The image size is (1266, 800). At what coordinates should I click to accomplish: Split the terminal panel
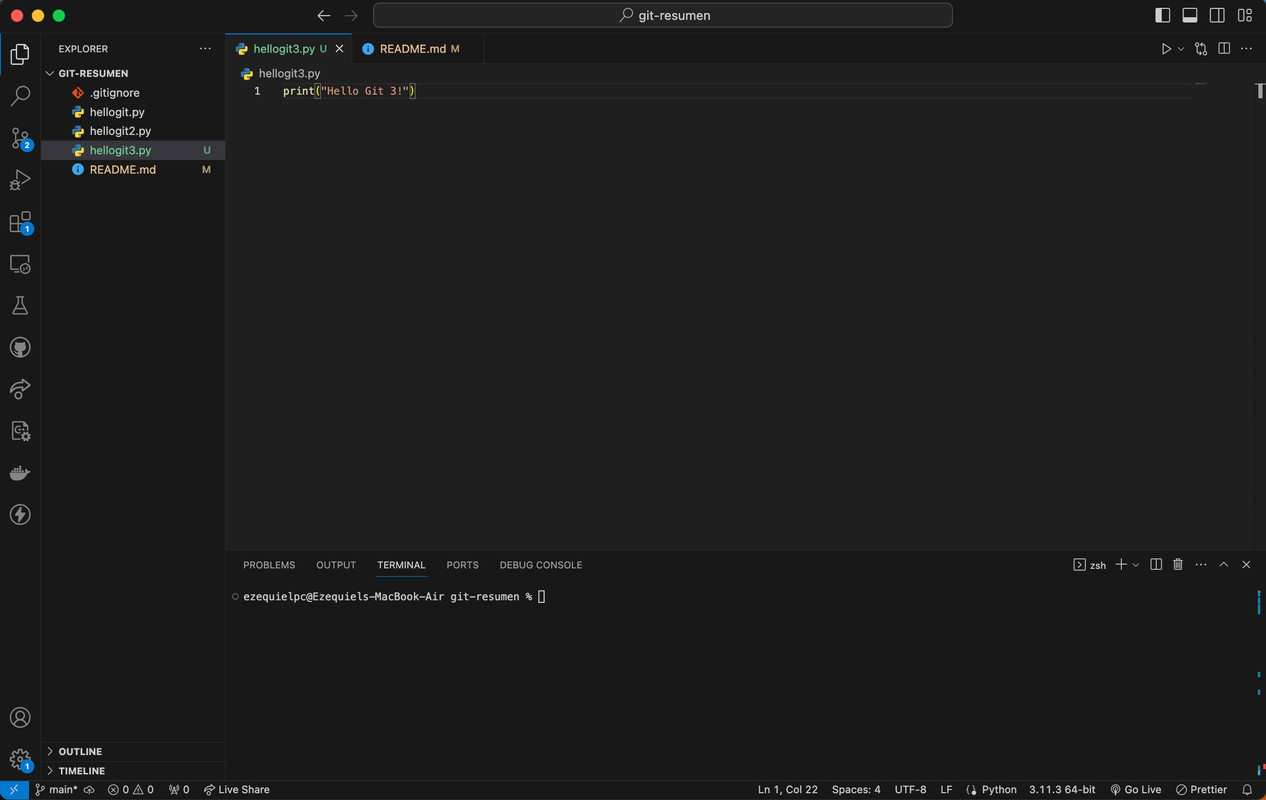pyautogui.click(x=1156, y=565)
